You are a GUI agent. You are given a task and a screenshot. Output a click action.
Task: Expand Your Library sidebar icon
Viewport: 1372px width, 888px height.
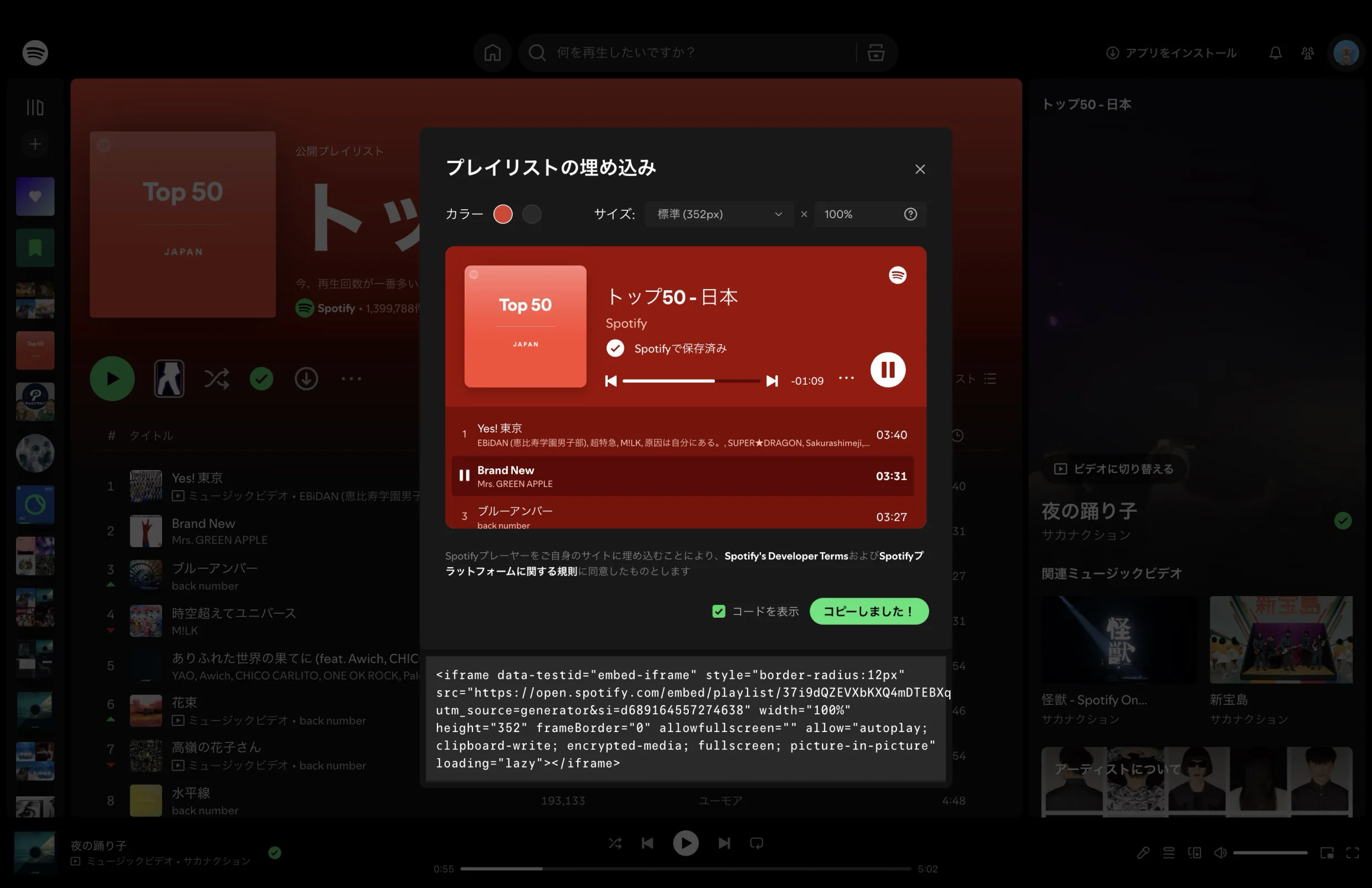click(x=35, y=107)
